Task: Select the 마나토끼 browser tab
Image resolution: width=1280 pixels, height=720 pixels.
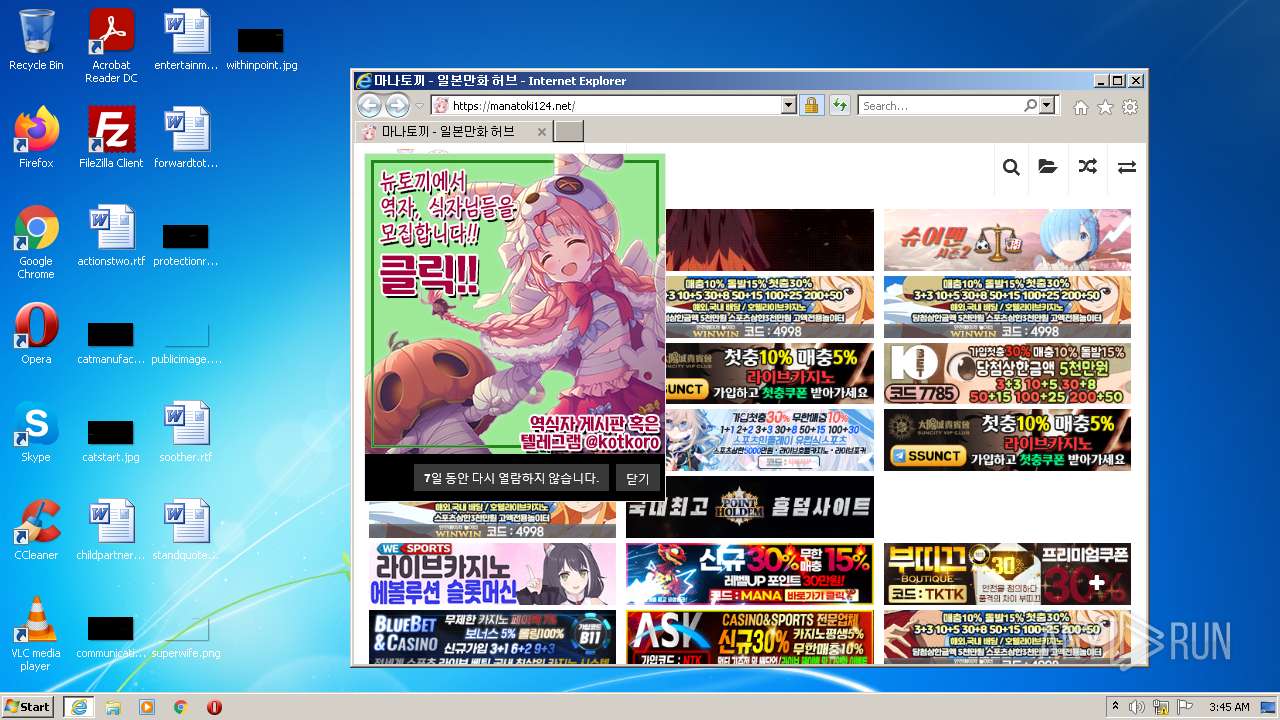Action: pos(453,131)
